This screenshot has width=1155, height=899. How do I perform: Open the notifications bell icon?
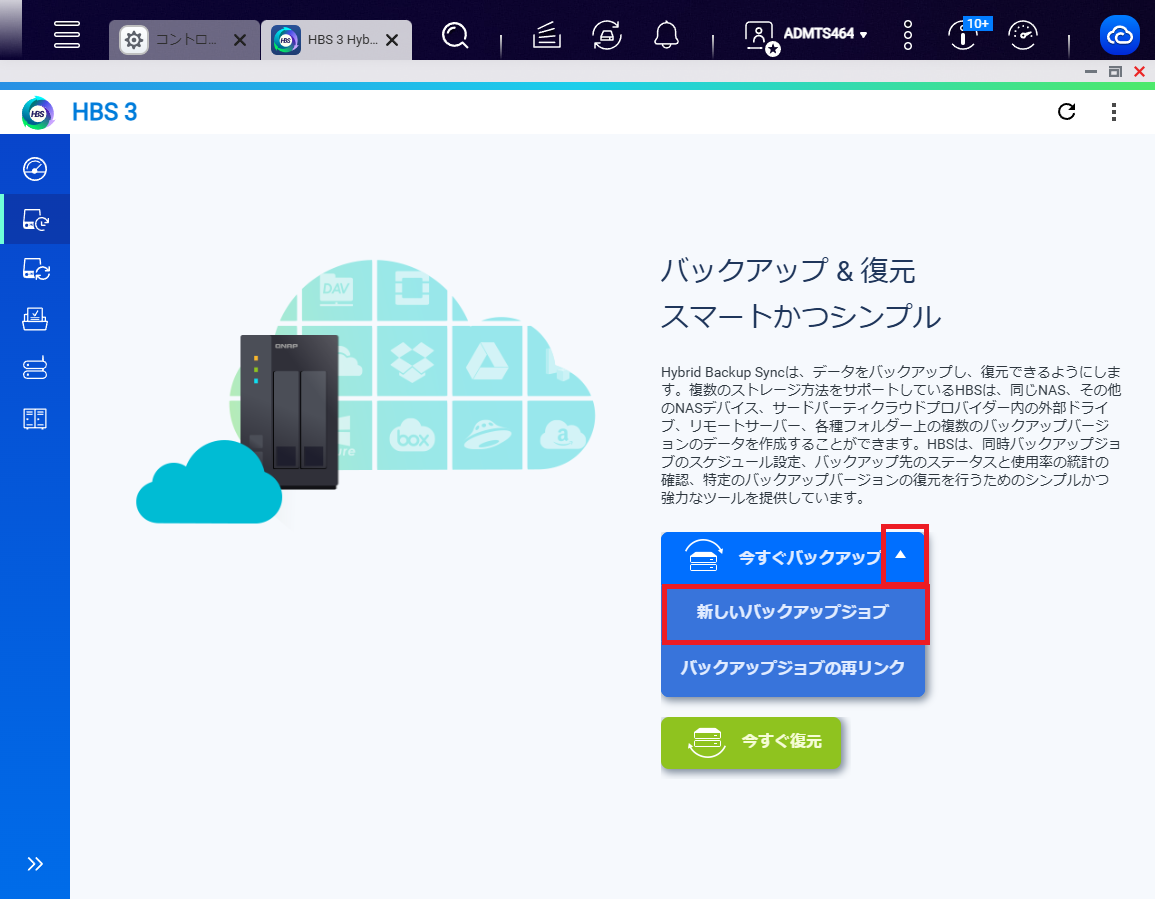[667, 35]
